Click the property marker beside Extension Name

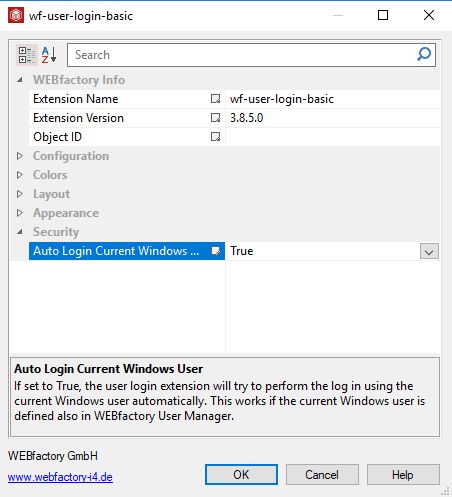tap(216, 99)
